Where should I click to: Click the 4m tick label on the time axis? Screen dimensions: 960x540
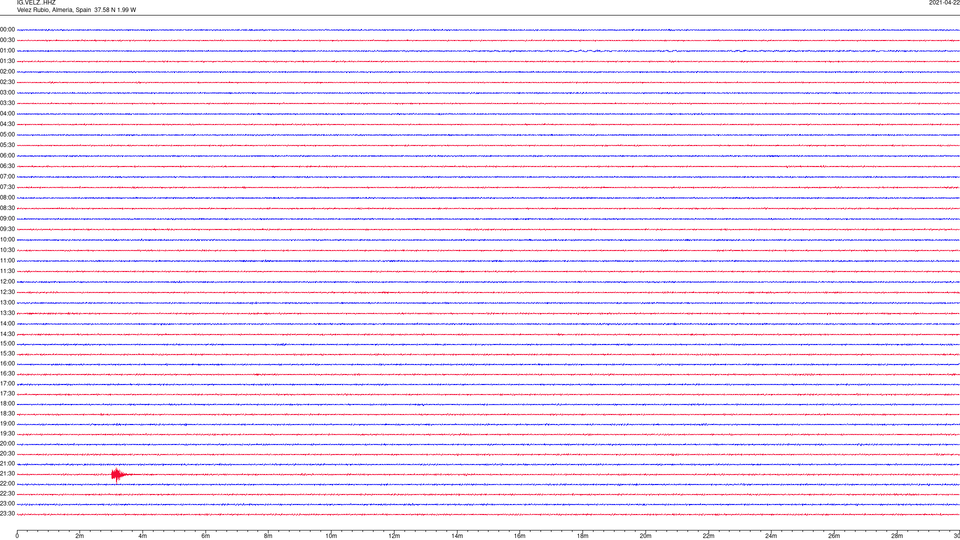(143, 536)
